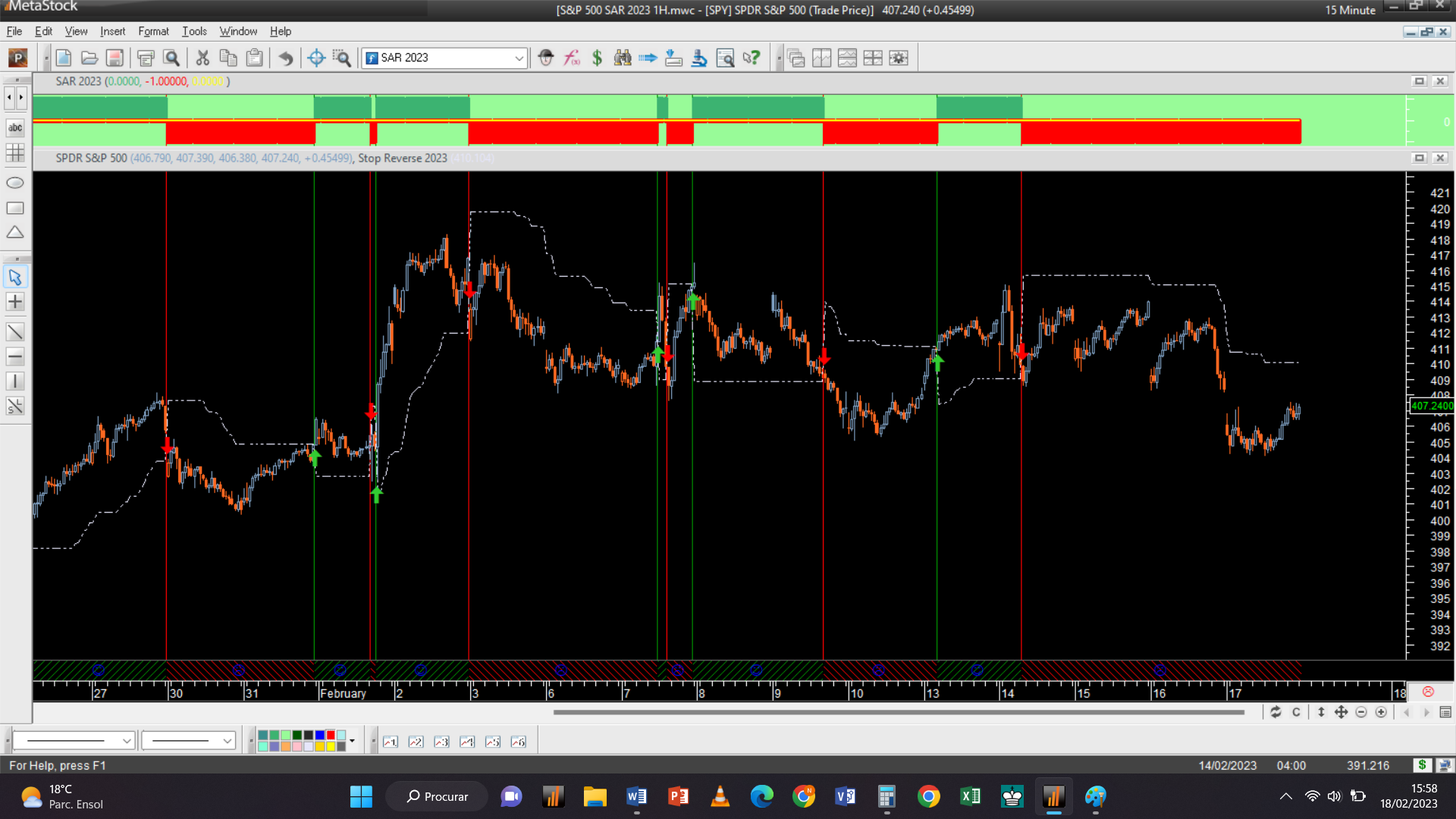Click the scissors cut icon
The width and height of the screenshot is (1456, 819).
202,58
